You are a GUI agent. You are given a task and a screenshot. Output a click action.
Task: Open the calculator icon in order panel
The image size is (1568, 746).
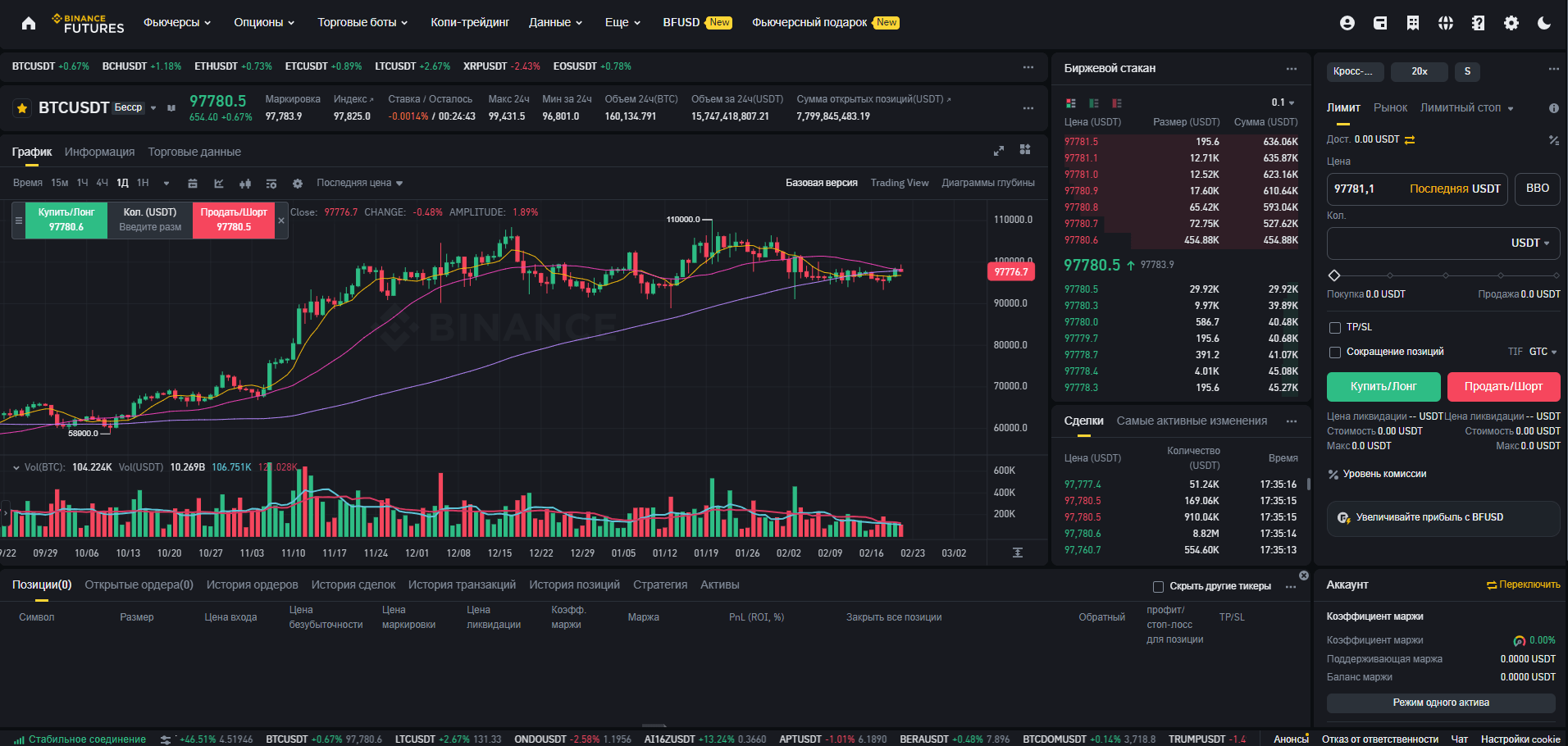(1553, 140)
